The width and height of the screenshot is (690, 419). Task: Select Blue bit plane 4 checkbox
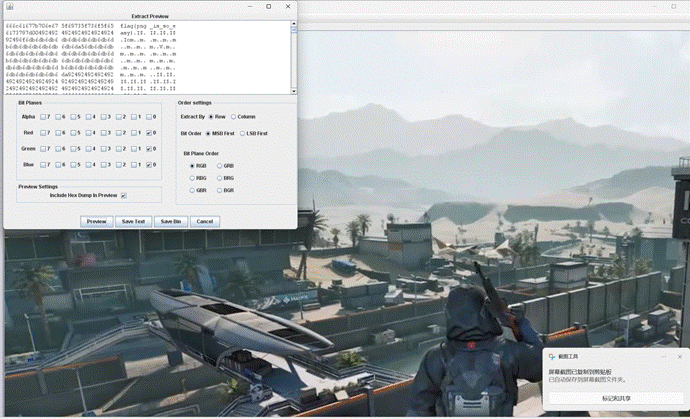click(x=88, y=165)
